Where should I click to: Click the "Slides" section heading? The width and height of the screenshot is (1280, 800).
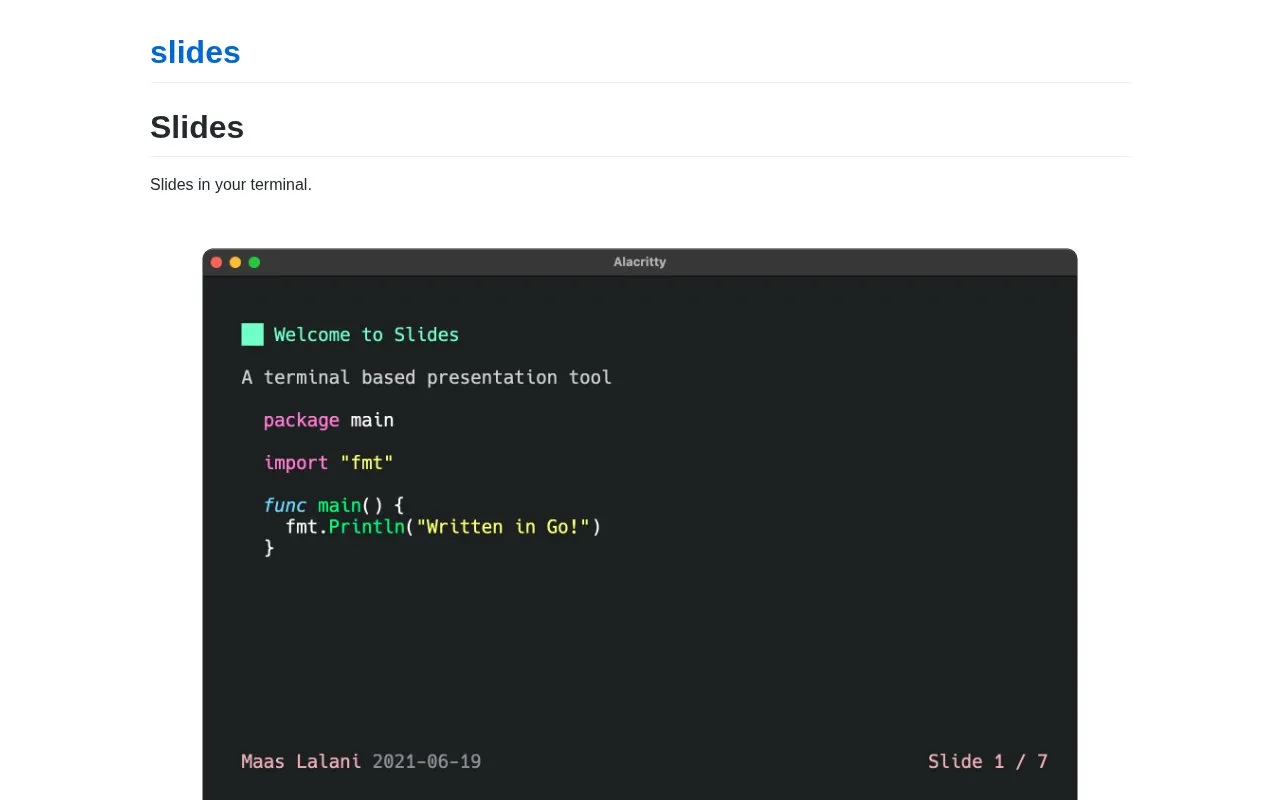click(197, 127)
